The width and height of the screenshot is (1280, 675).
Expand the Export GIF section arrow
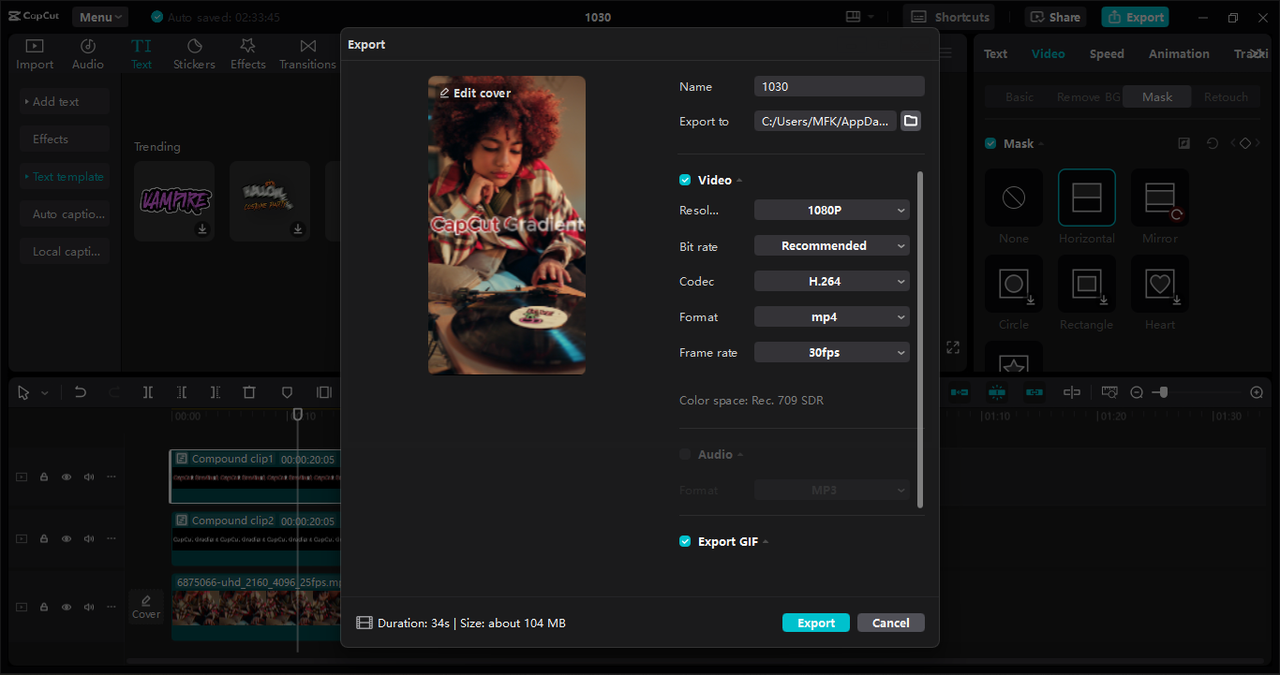coord(766,542)
